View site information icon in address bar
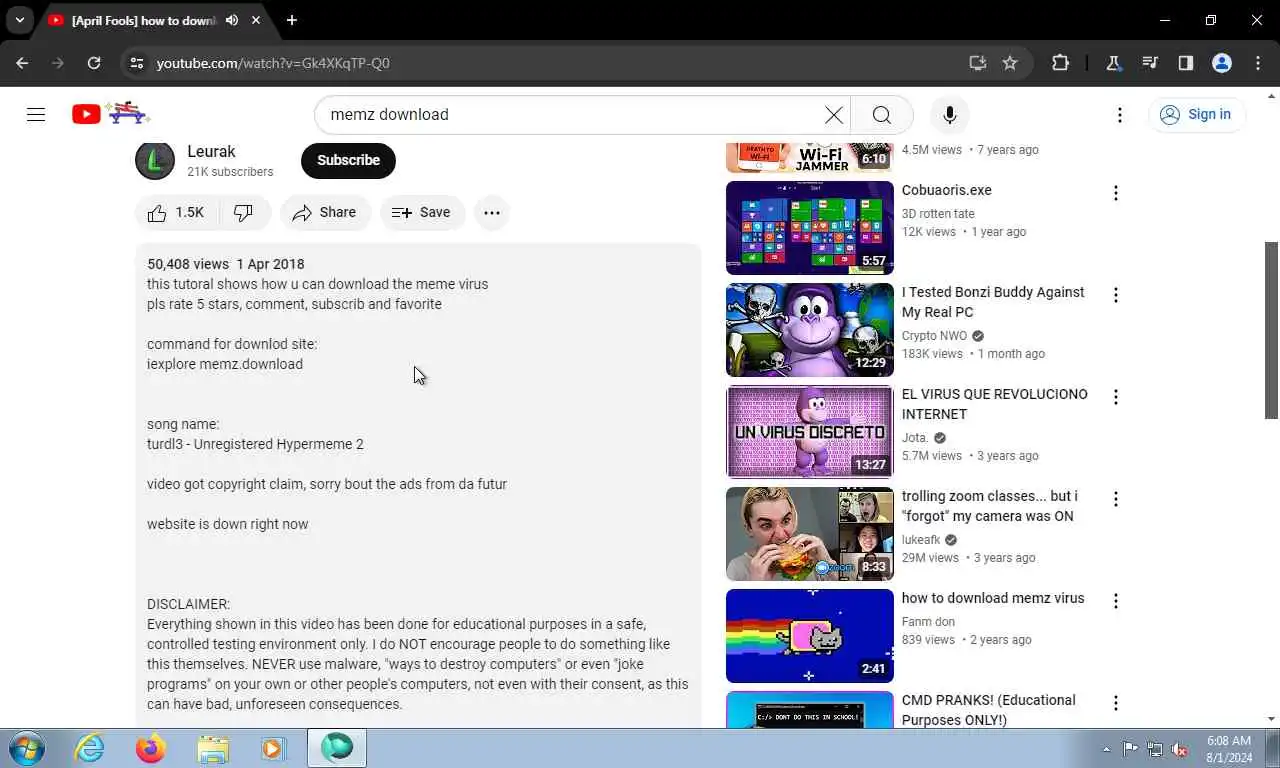Viewport: 1280px width, 768px height. coord(137,63)
